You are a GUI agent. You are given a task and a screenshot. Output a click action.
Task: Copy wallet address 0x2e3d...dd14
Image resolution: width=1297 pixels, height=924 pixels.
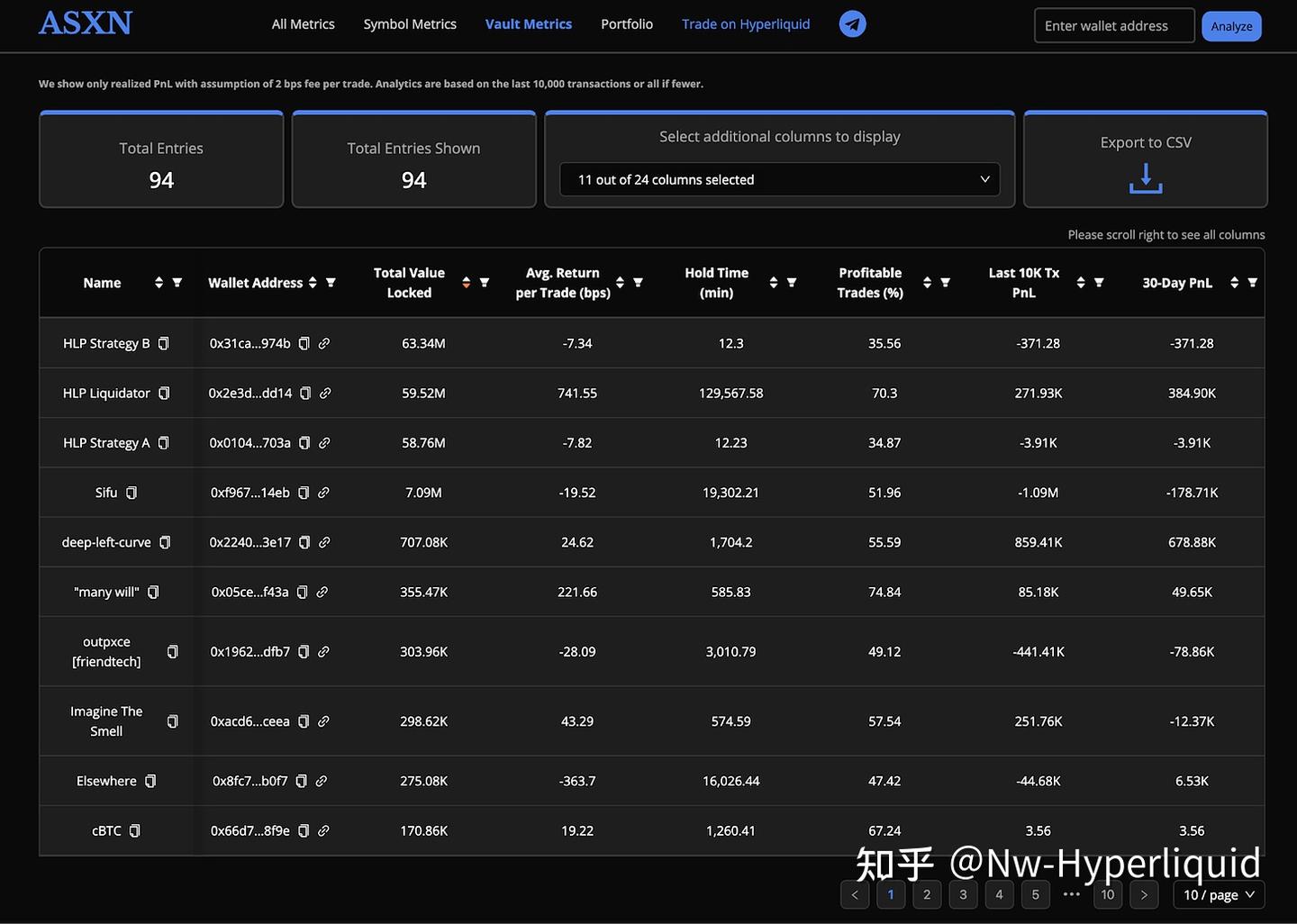[x=305, y=394]
